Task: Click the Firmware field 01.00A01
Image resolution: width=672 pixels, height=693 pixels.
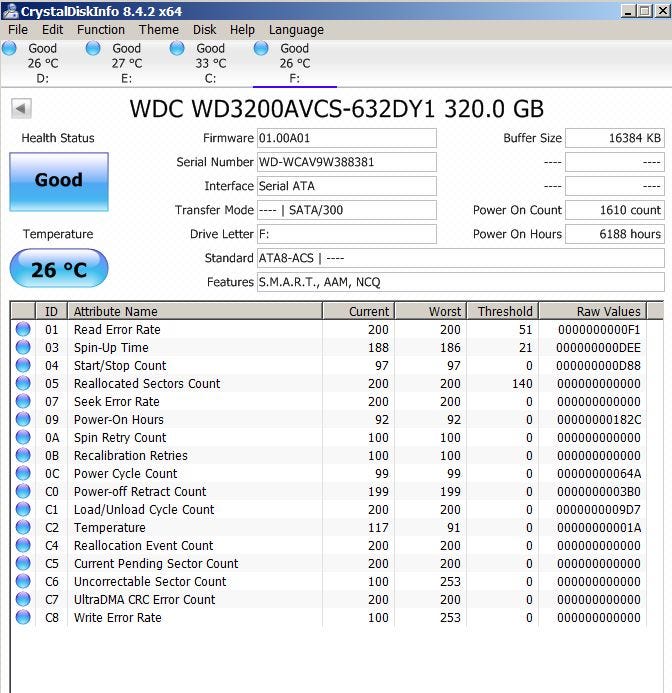Action: 347,138
